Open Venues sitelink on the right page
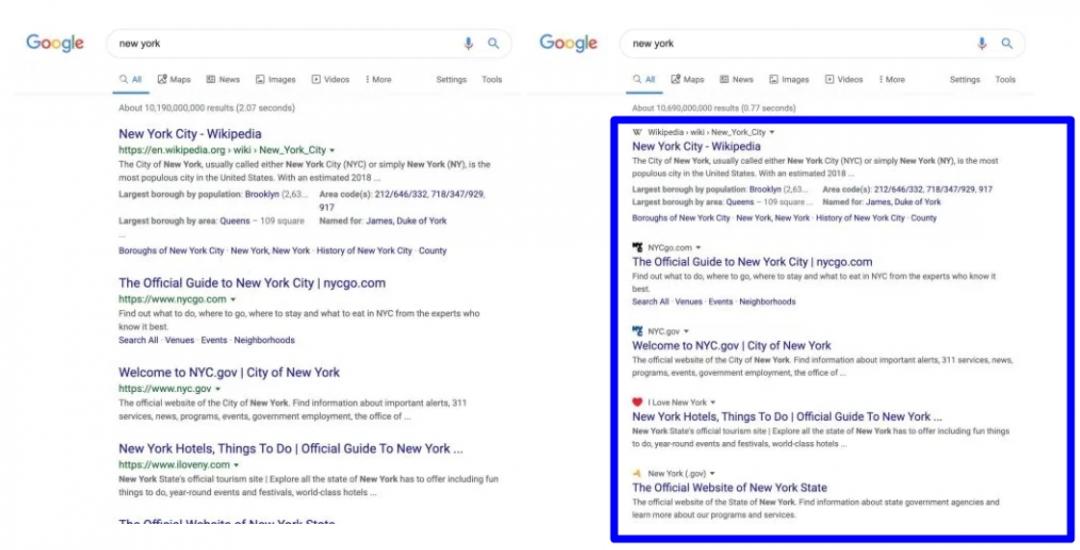The height and width of the screenshot is (550, 1080). click(689, 302)
